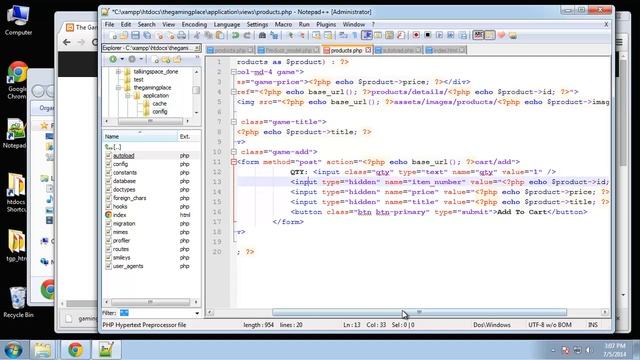Collapse the fold marker at line 4

point(233,92)
